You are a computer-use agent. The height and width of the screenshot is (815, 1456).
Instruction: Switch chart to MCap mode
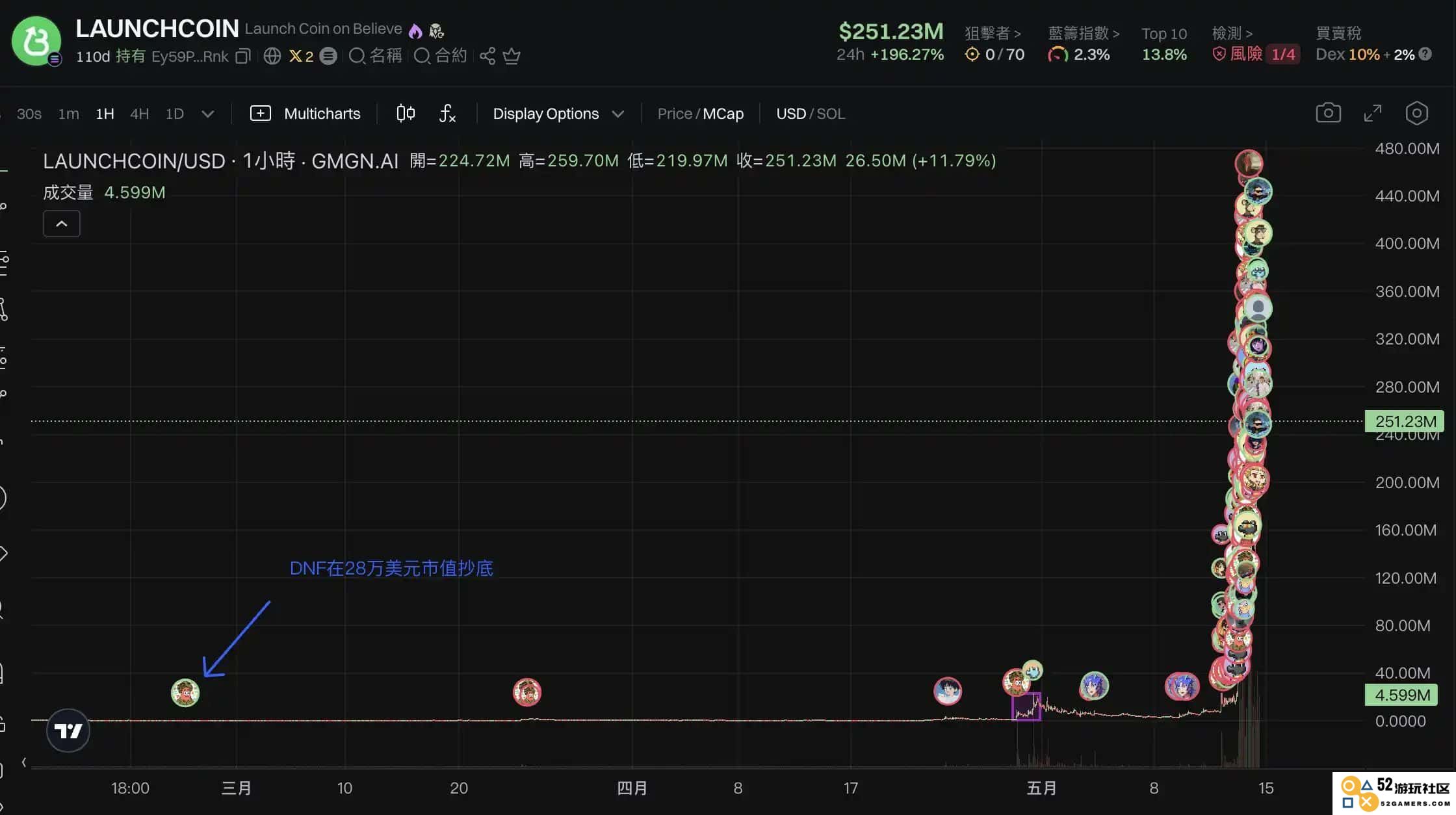tap(723, 114)
